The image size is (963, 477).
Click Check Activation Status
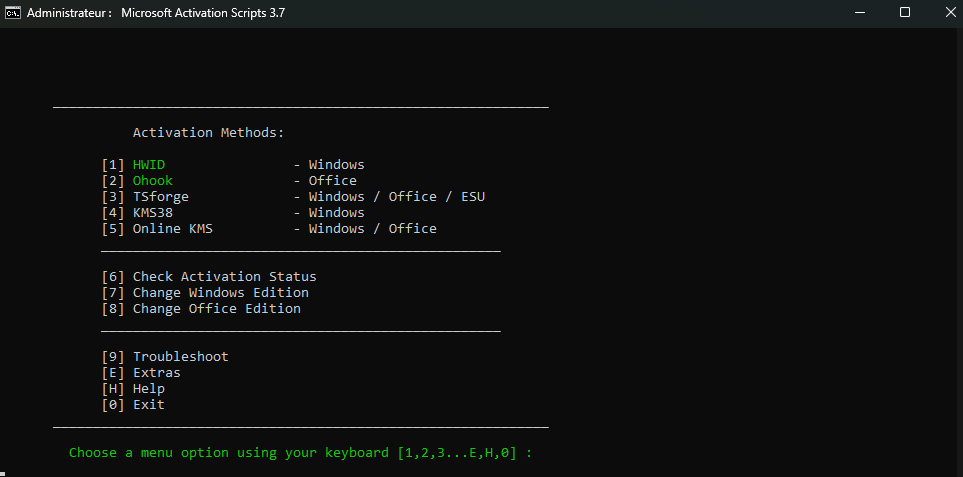click(224, 277)
